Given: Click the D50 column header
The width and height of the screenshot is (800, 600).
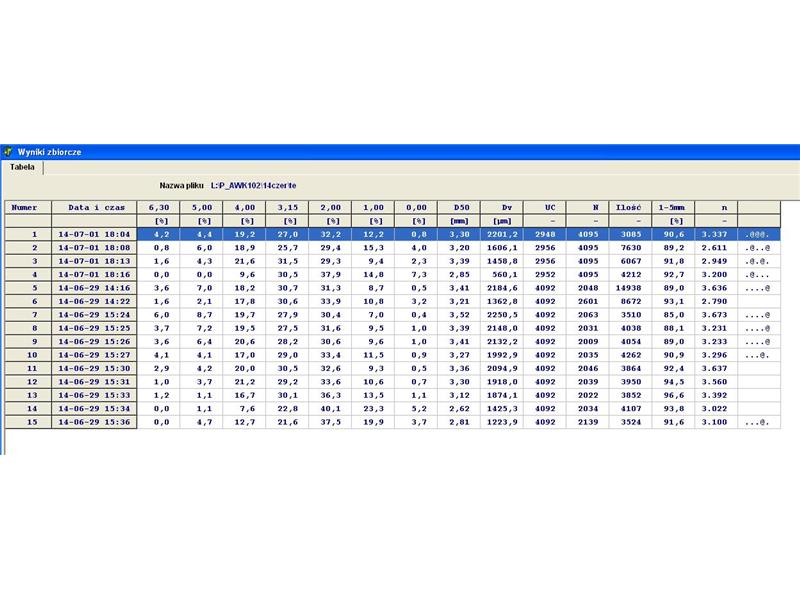Looking at the screenshot, I should point(460,207).
